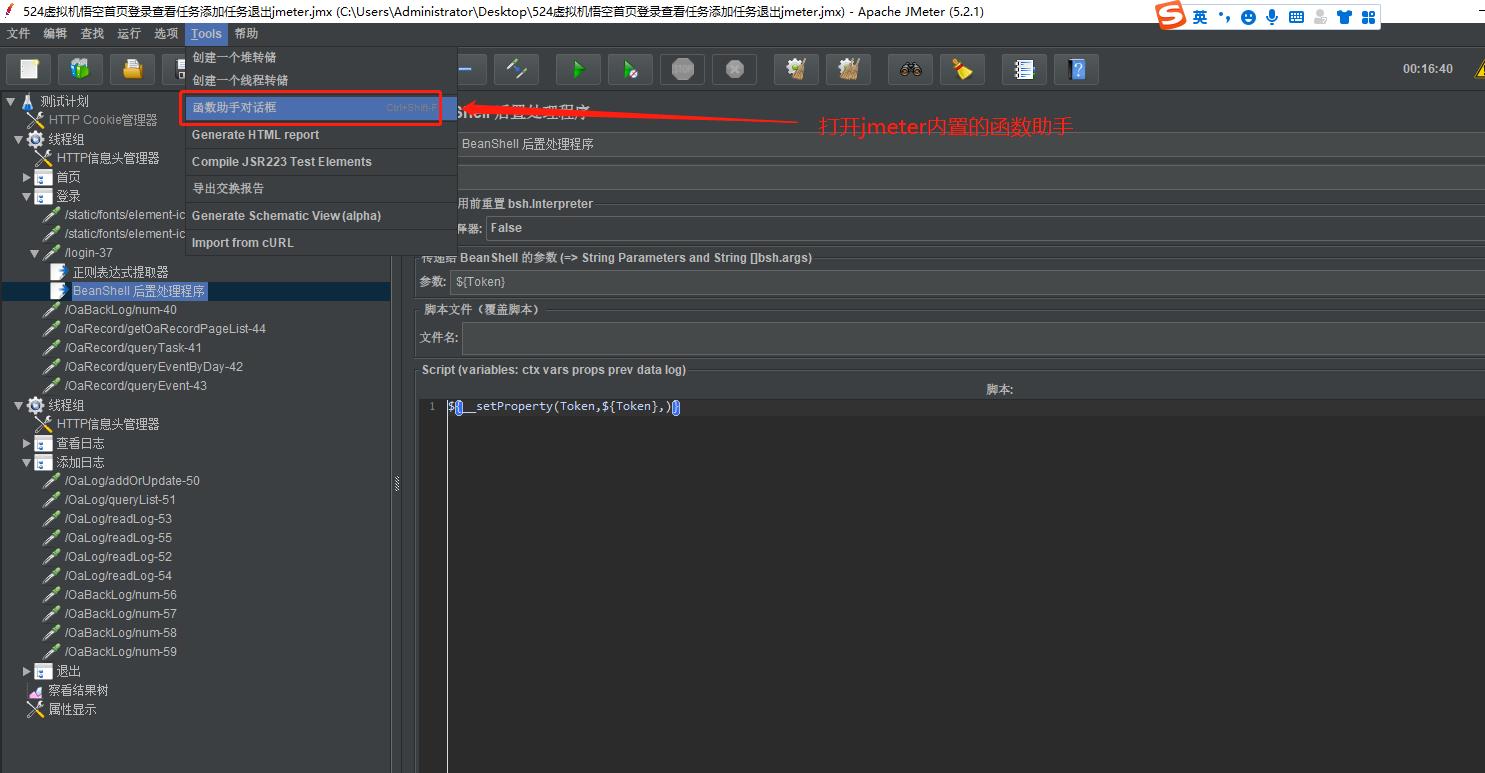This screenshot has width=1485, height=773.
Task: Click the Help question-mark toolbar icon
Action: pyautogui.click(x=1076, y=69)
